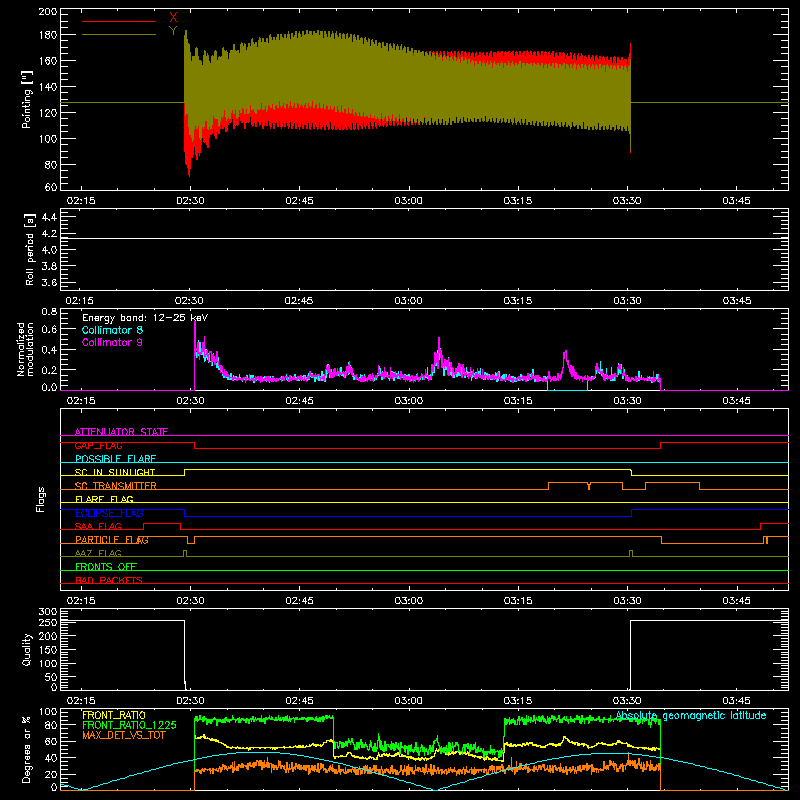The width and height of the screenshot is (800, 800).
Task: Click the cyan 'Collimator 8' legend entry
Action: (x=112, y=330)
